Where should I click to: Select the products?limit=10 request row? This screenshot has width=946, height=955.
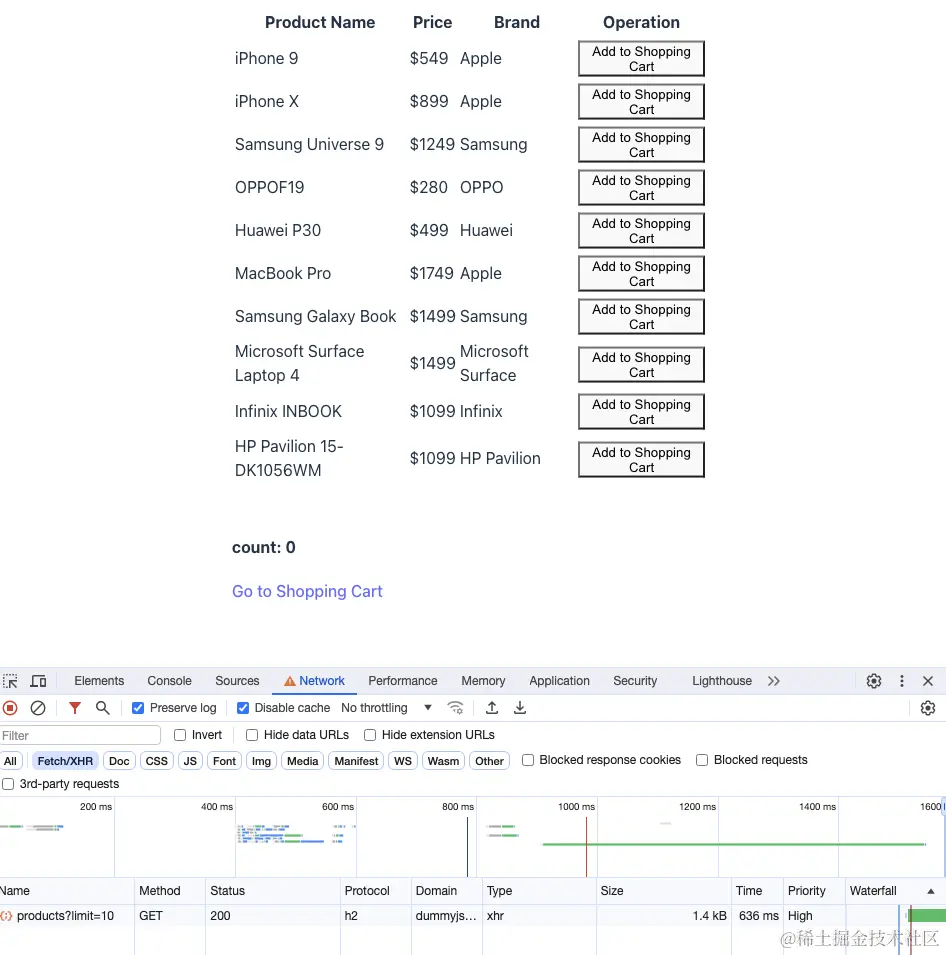coord(473,915)
